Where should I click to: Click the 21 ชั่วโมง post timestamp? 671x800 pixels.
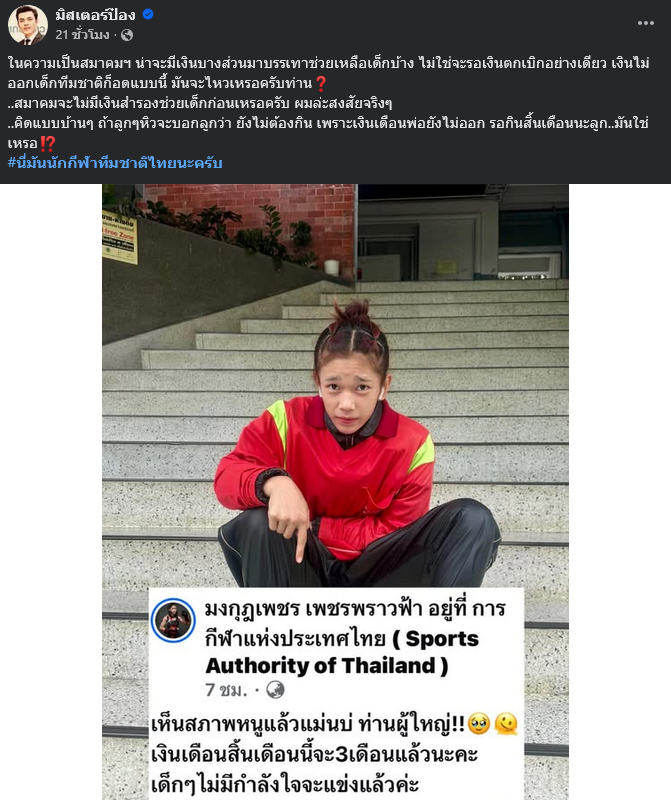tap(82, 35)
